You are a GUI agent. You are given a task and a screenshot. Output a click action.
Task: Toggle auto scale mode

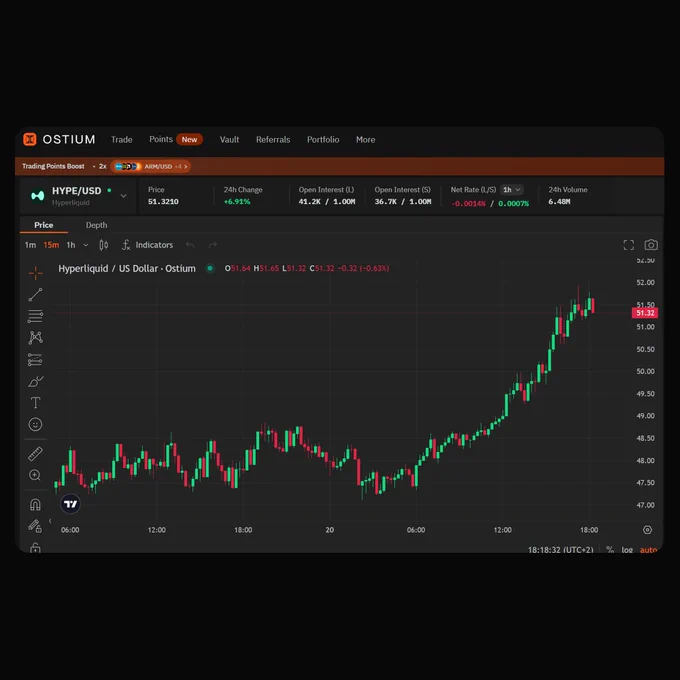(648, 549)
